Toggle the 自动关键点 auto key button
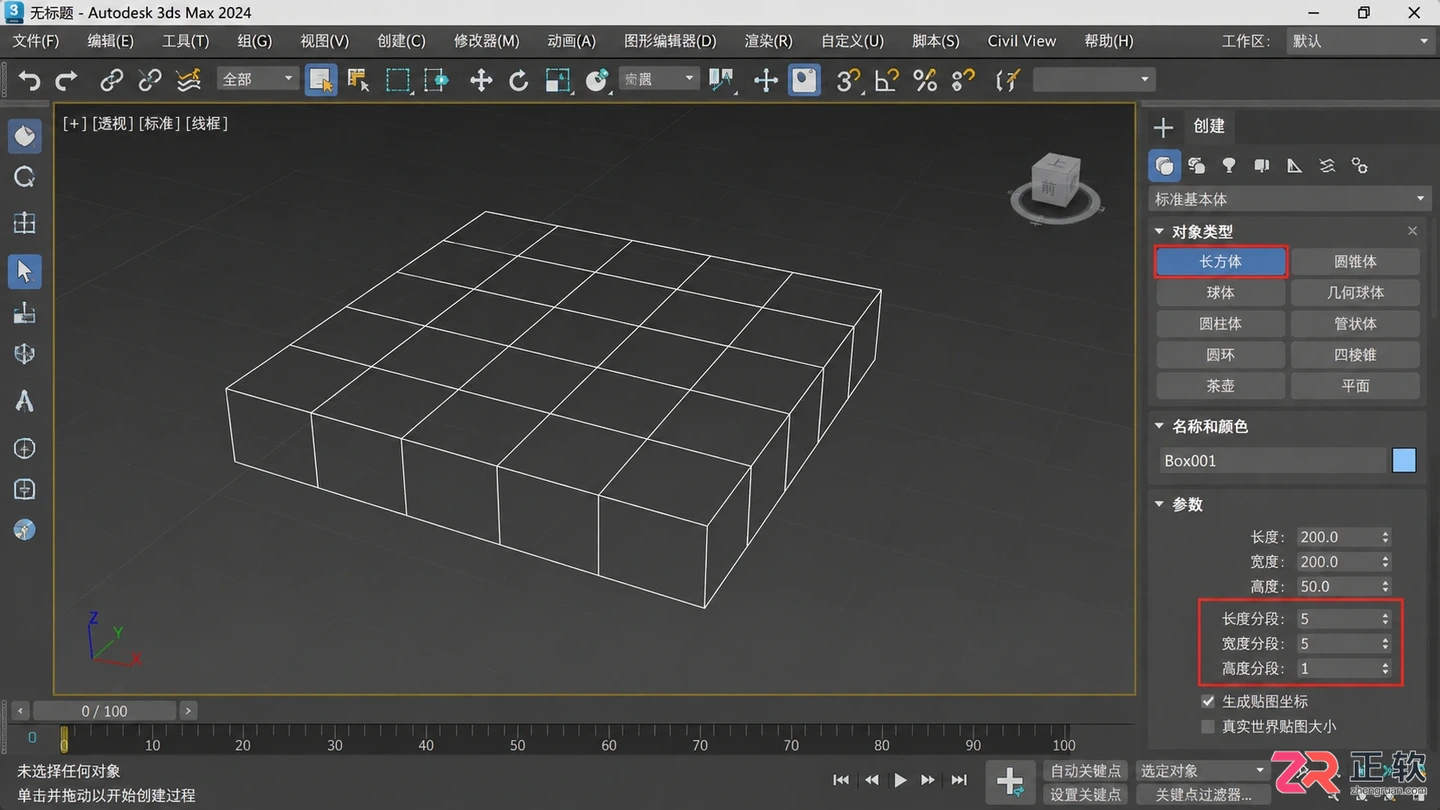 point(1086,771)
